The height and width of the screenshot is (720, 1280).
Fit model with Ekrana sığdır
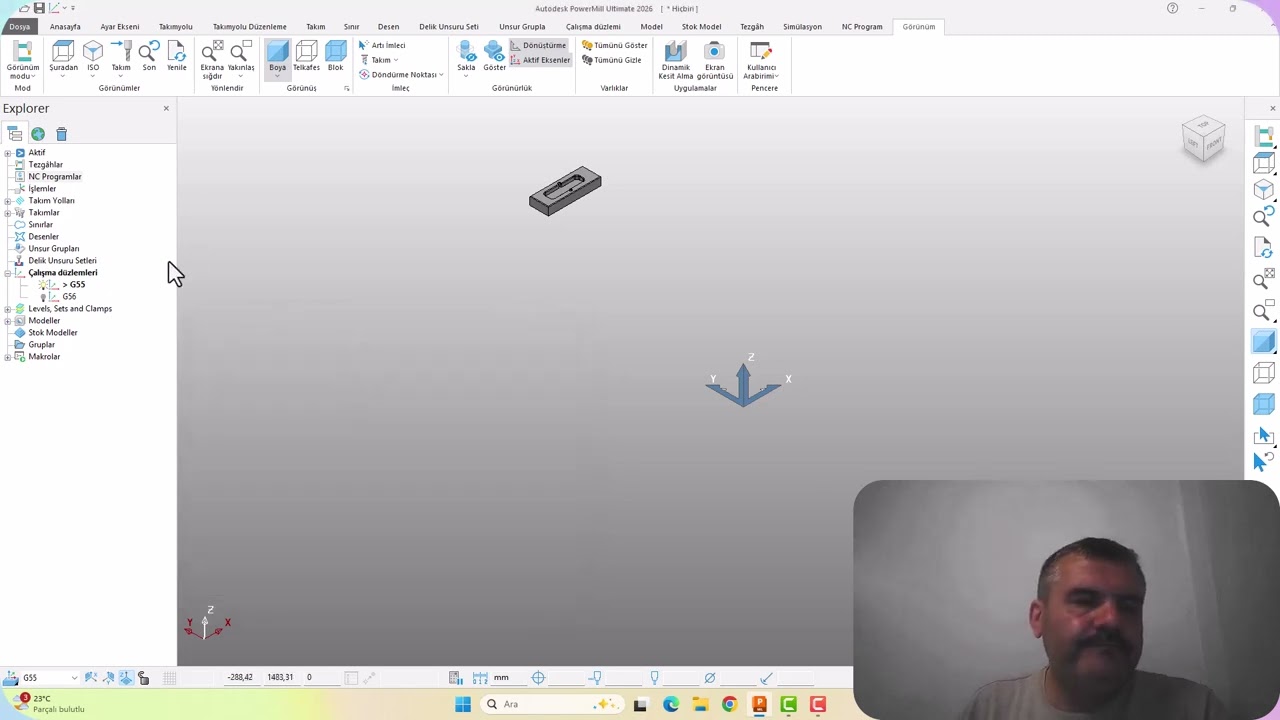point(212,60)
